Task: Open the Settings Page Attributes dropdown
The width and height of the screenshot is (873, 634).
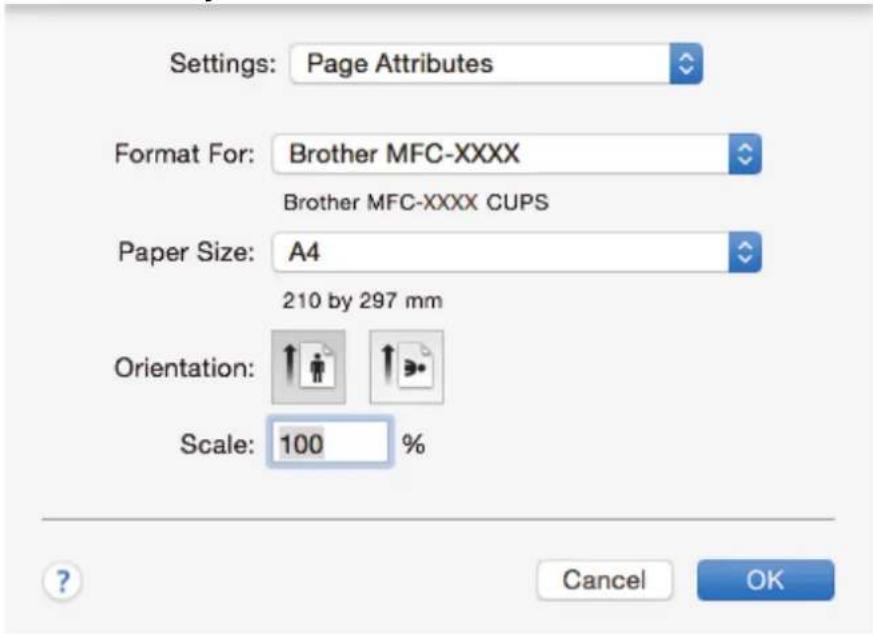Action: pyautogui.click(x=496, y=63)
